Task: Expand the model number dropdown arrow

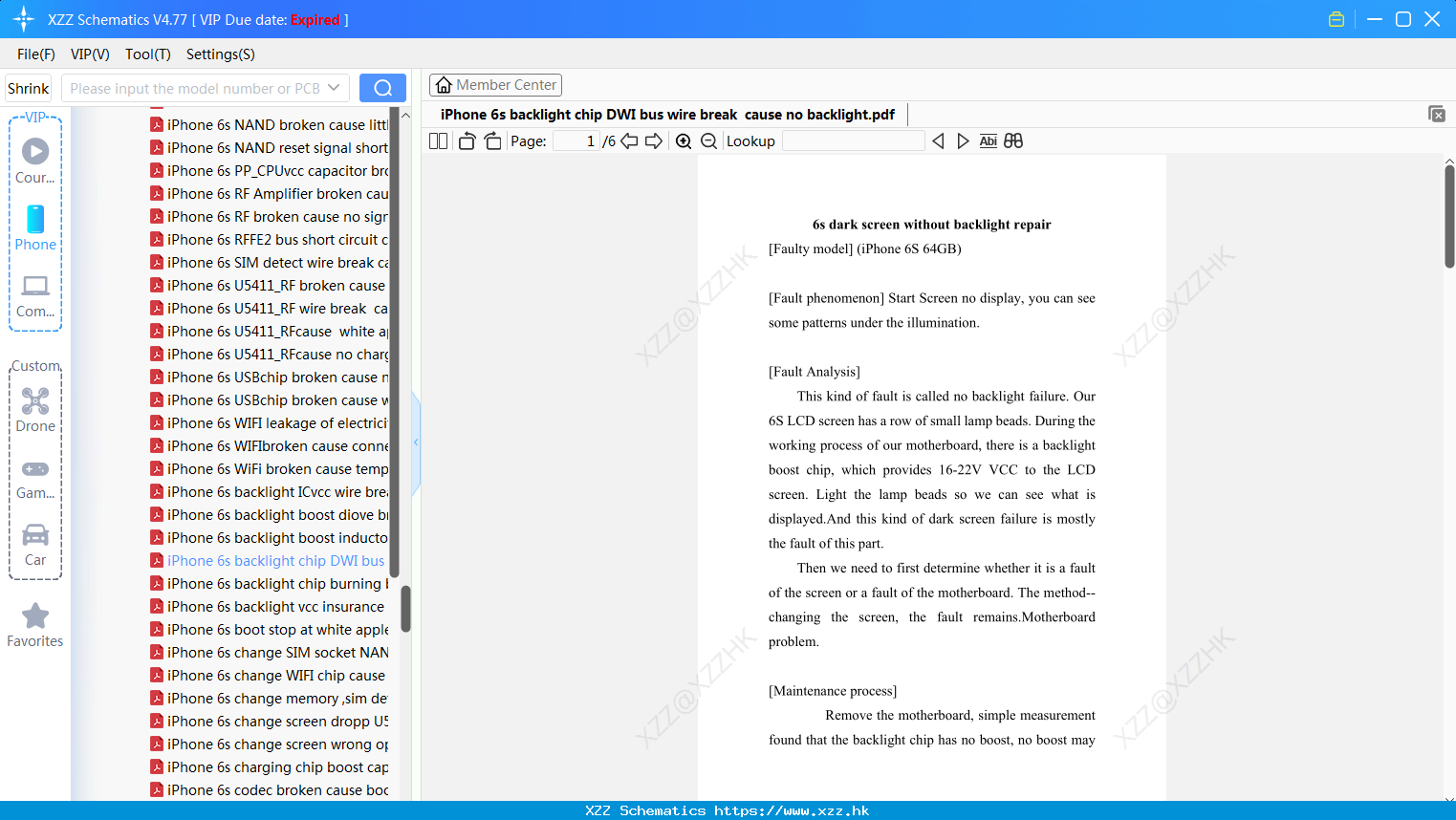Action: [334, 88]
